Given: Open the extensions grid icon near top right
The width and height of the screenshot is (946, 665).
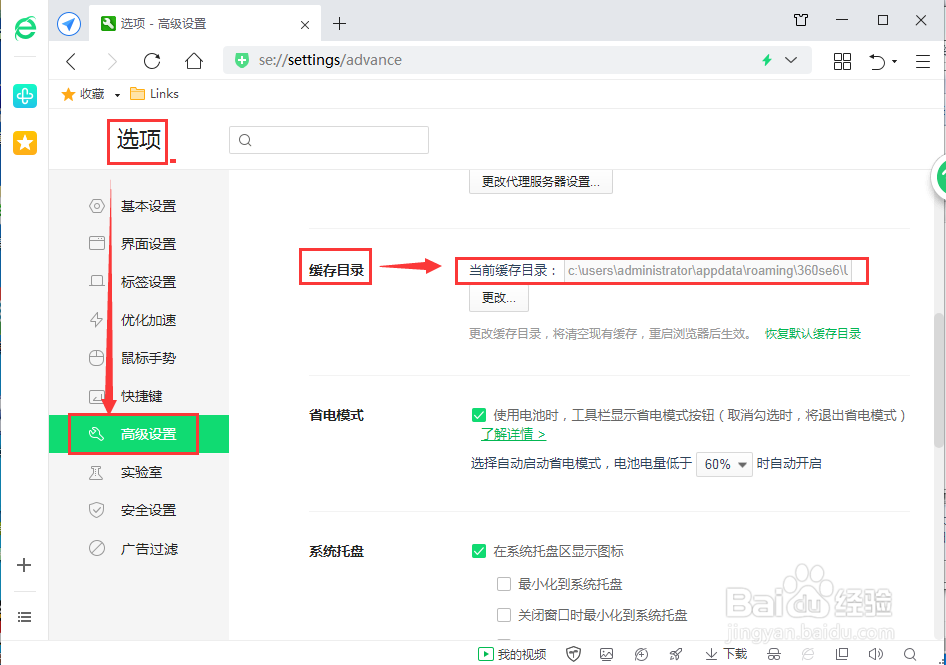Looking at the screenshot, I should [x=842, y=60].
